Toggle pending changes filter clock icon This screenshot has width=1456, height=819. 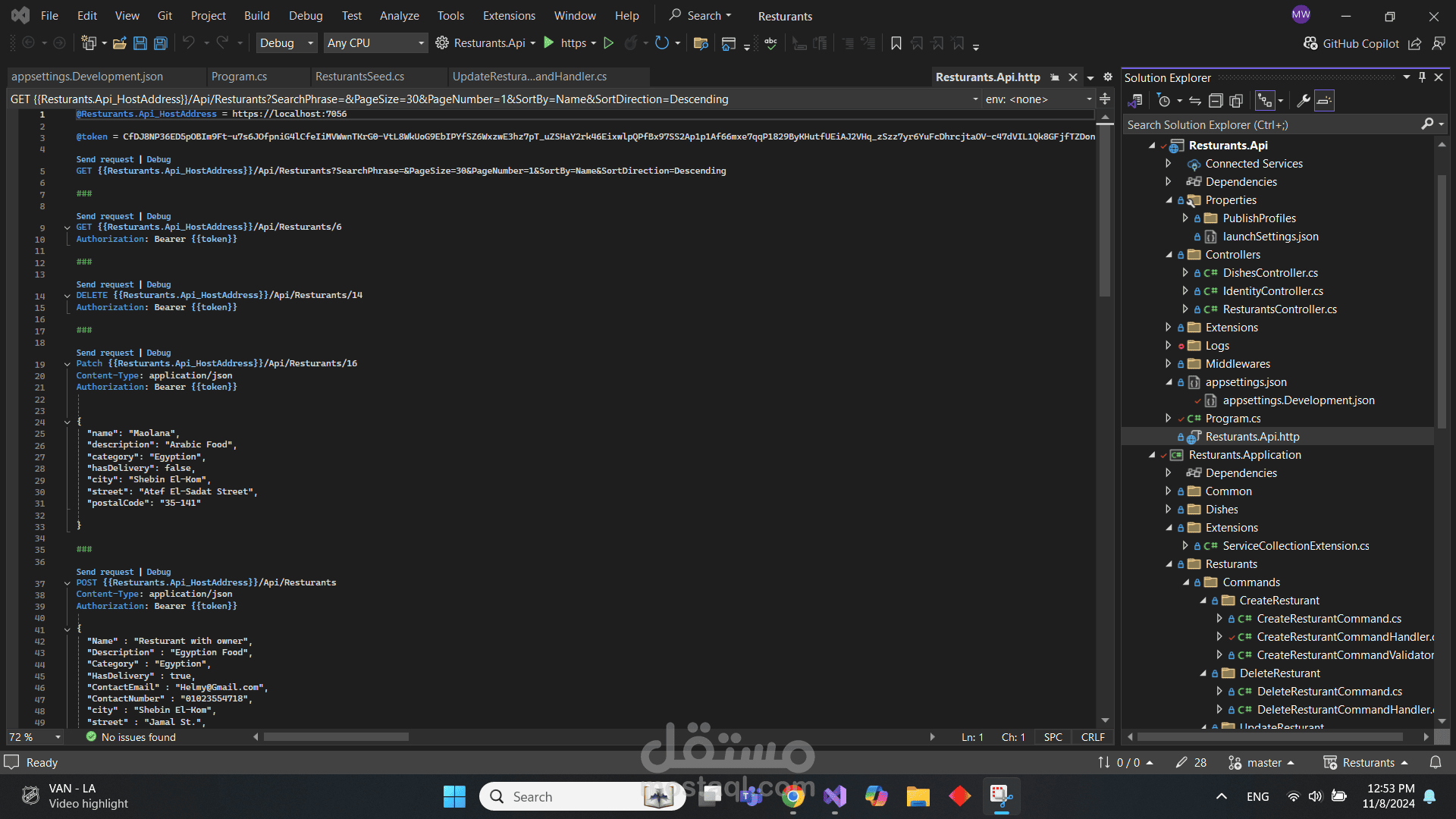click(1164, 100)
